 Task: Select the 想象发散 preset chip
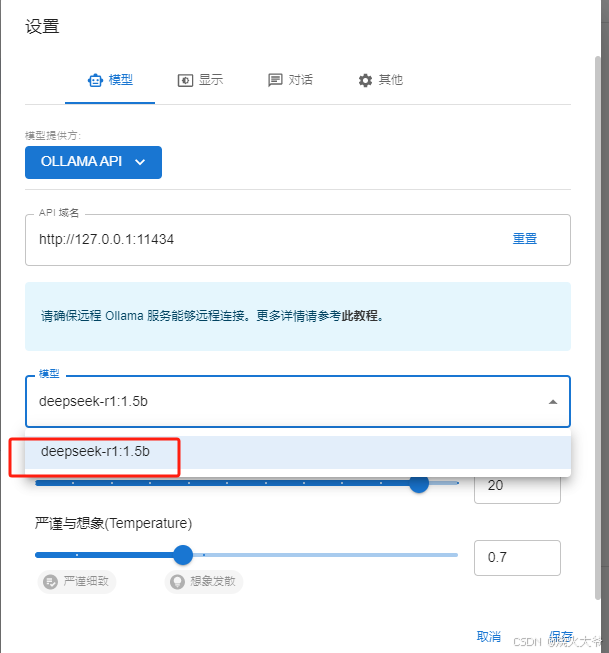(x=204, y=581)
